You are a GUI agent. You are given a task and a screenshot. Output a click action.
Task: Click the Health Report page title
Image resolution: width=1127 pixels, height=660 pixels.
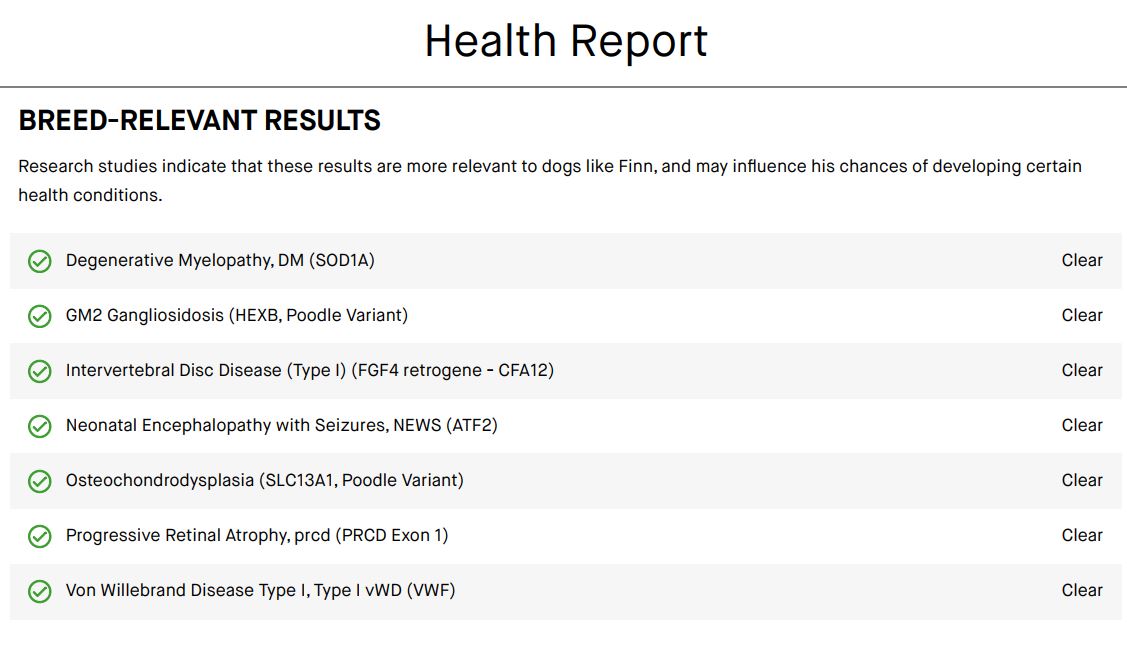pos(566,41)
